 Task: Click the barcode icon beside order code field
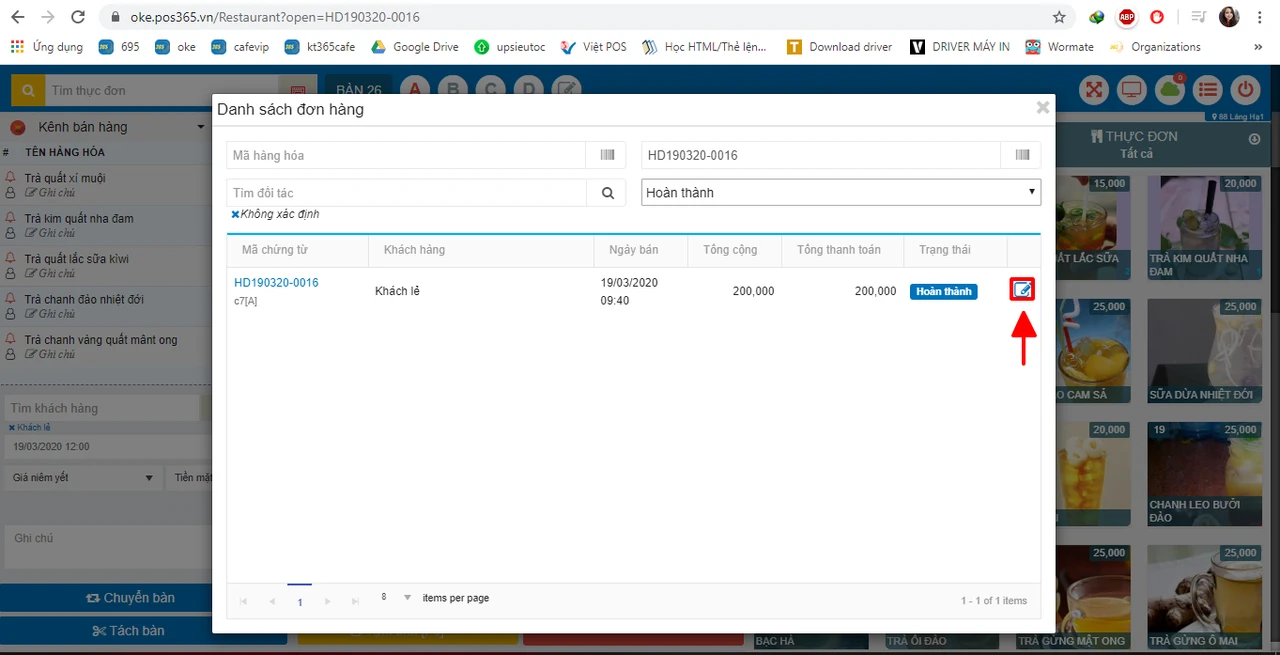coord(1022,155)
